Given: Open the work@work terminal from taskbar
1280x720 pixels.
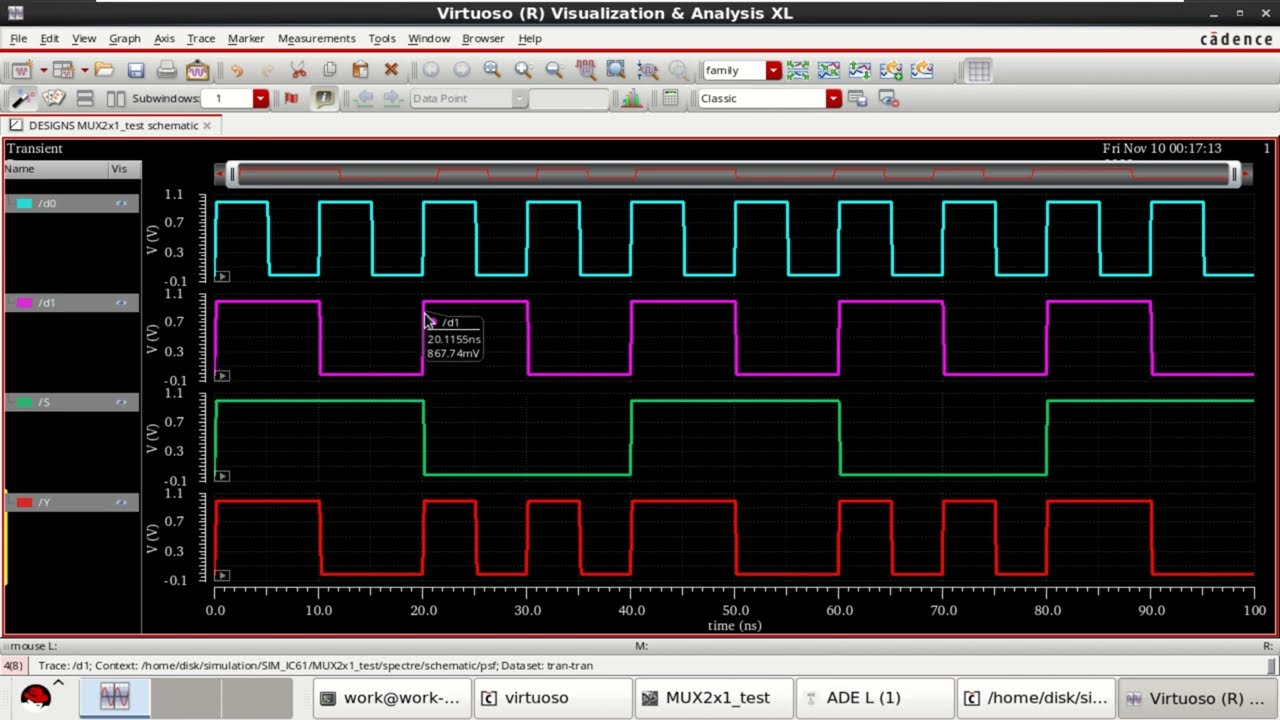Looking at the screenshot, I should click(x=392, y=698).
